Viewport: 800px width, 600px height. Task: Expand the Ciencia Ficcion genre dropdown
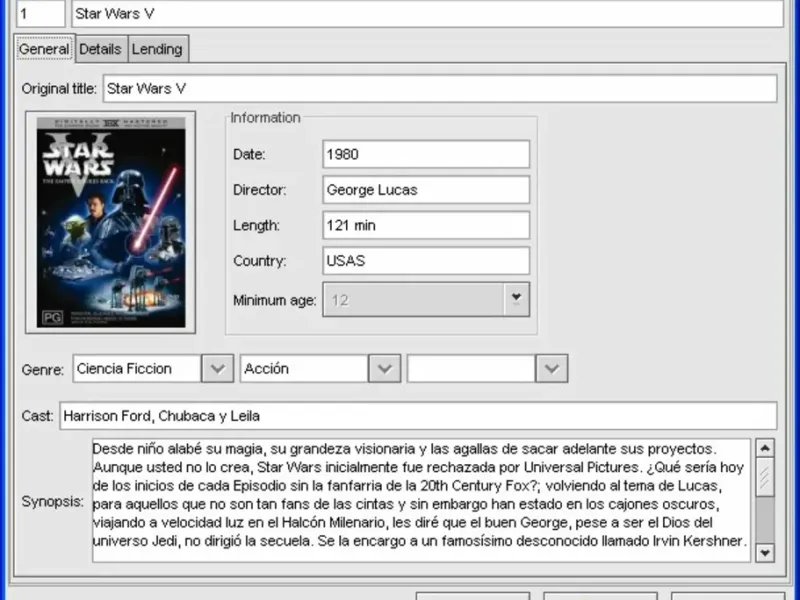(x=218, y=368)
